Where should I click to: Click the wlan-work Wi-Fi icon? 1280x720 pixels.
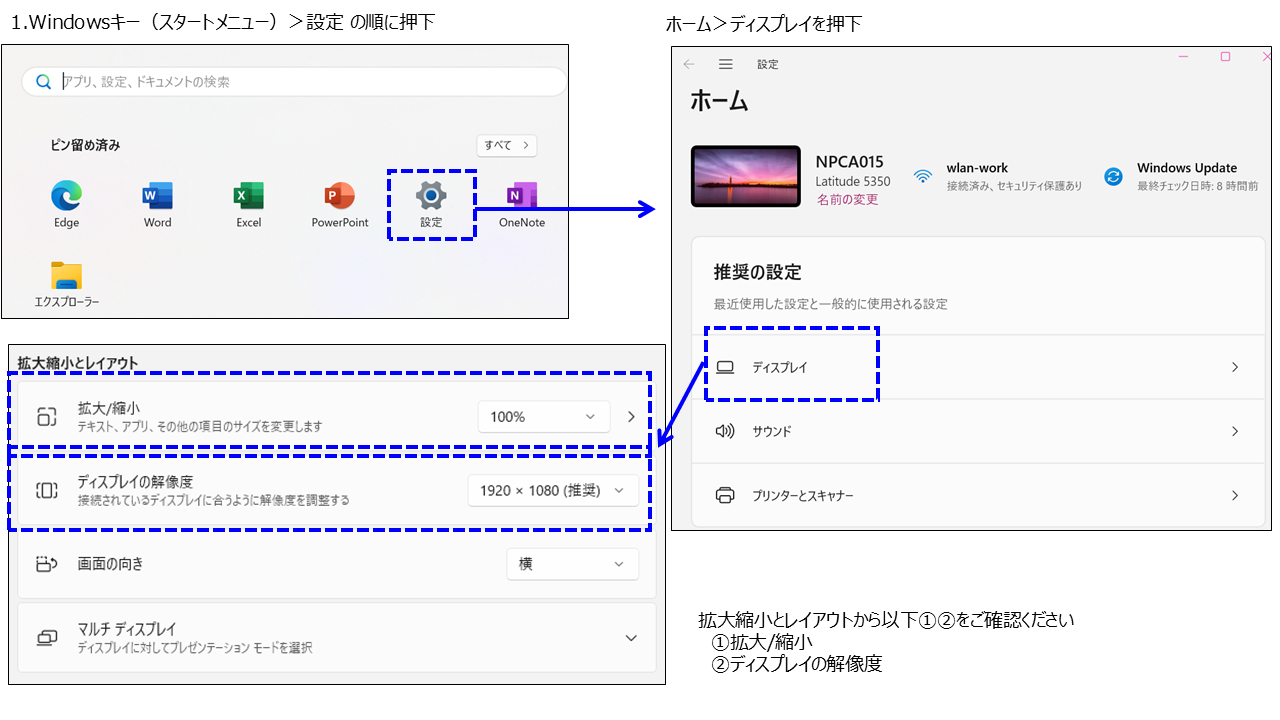922,177
